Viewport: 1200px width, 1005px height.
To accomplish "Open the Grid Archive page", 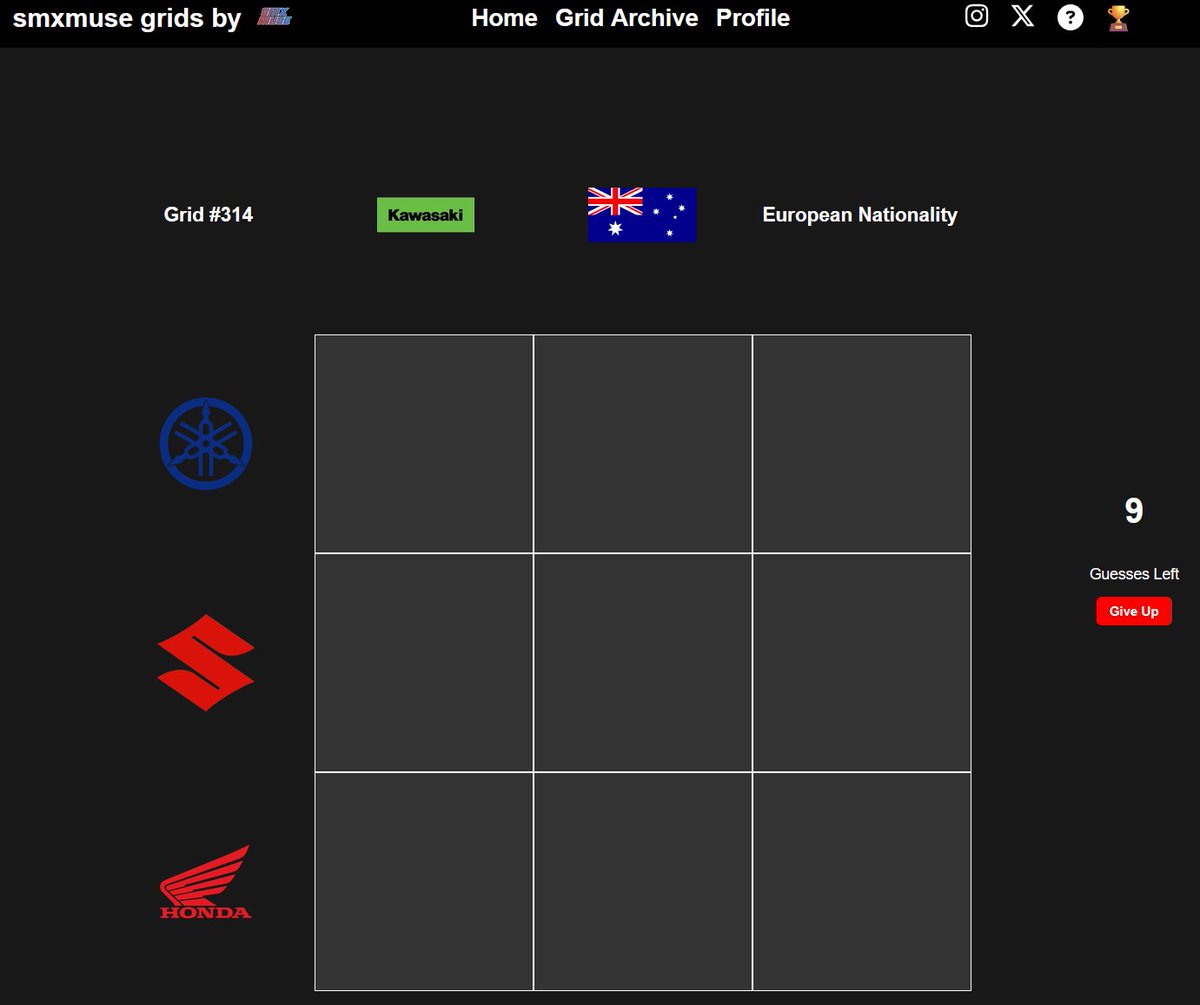I will (627, 18).
